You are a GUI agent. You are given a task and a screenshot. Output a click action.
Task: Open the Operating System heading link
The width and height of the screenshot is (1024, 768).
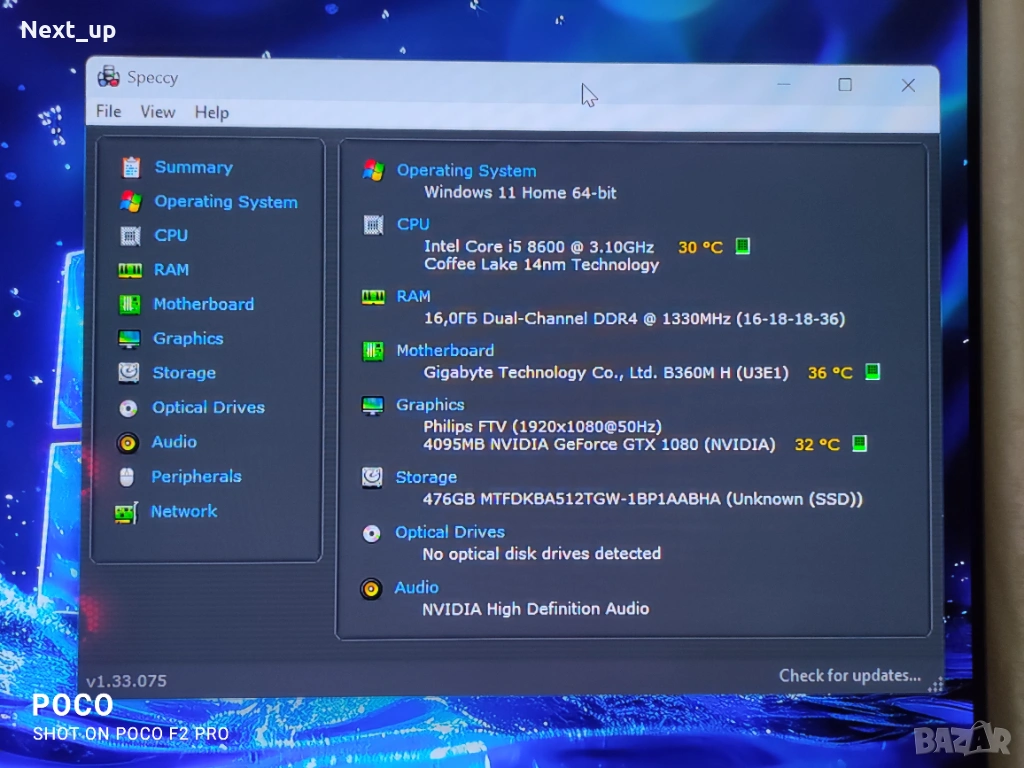click(x=466, y=171)
